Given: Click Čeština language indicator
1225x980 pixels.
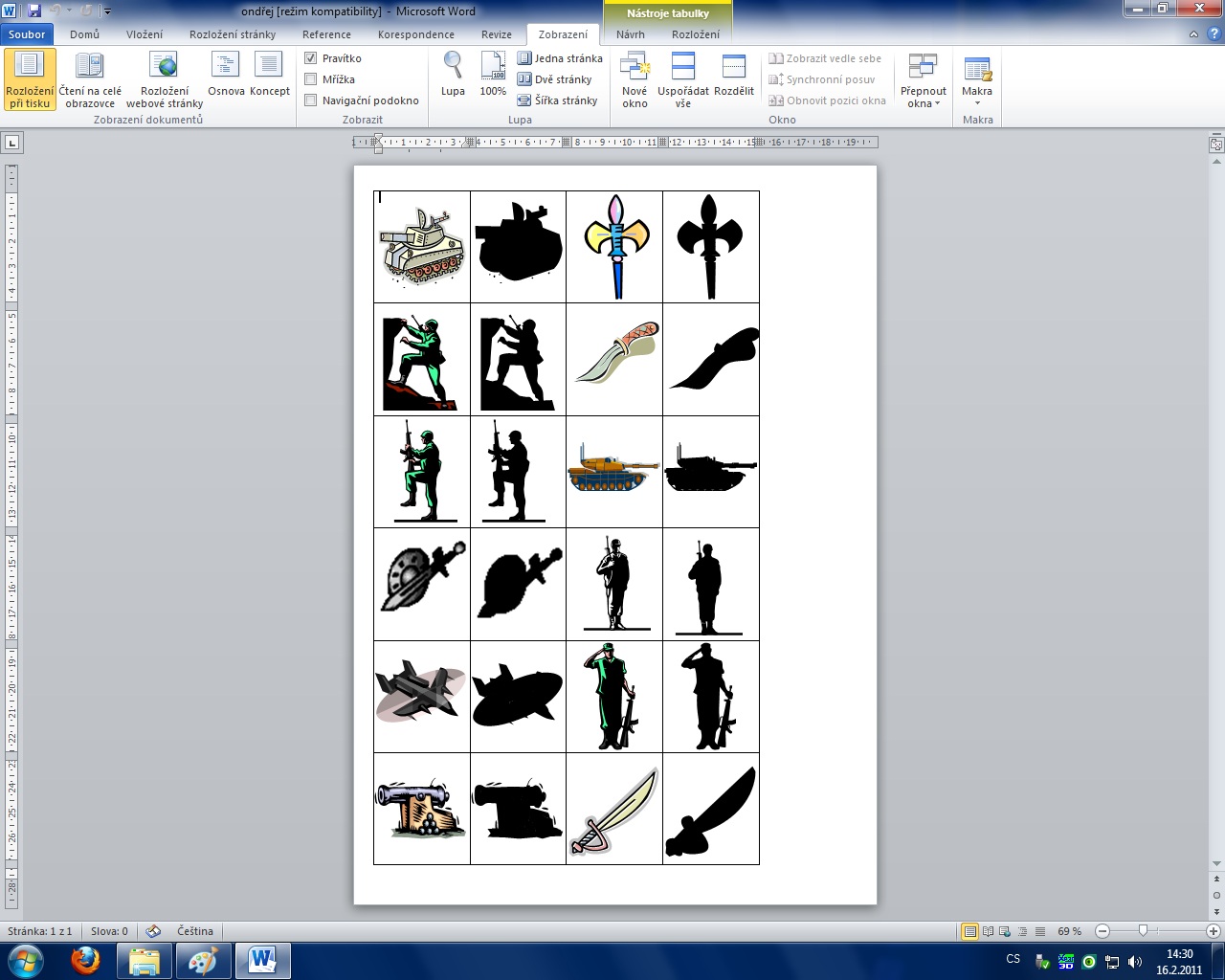Looking at the screenshot, I should click(195, 931).
